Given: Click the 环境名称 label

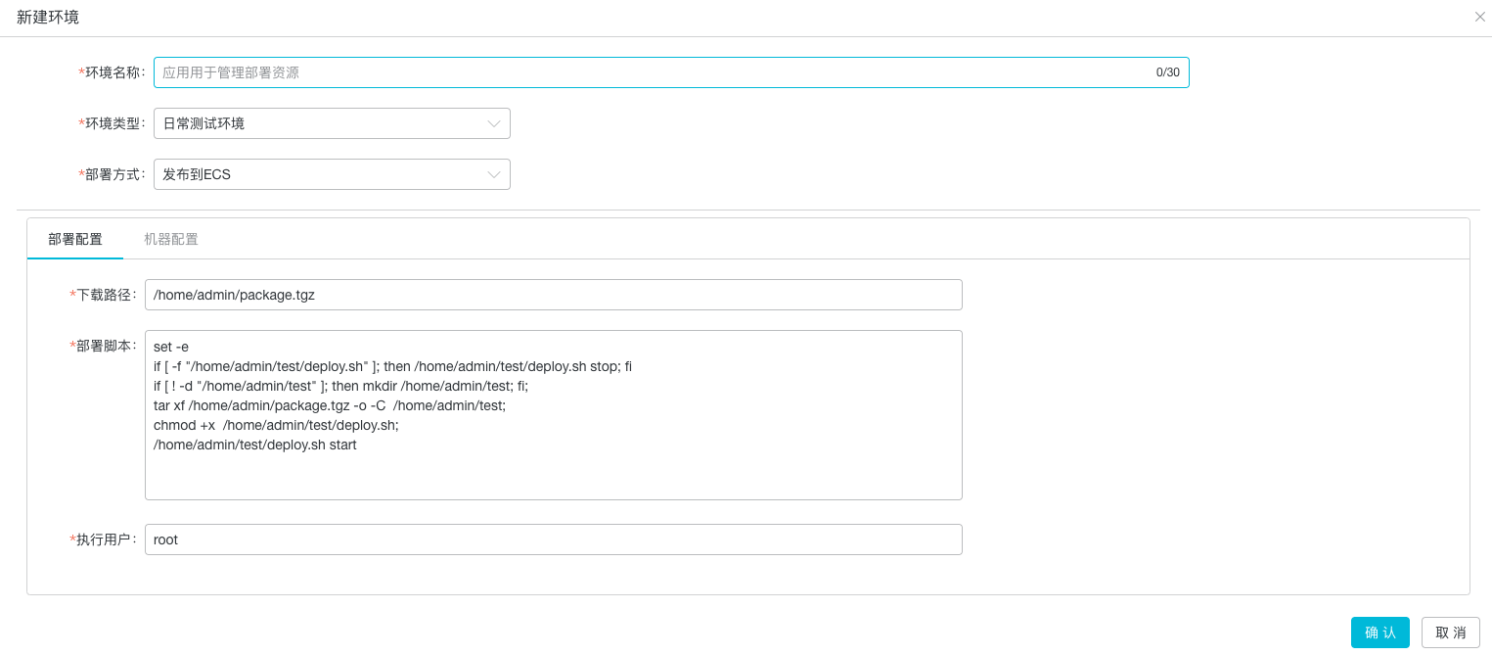Looking at the screenshot, I should (111, 72).
